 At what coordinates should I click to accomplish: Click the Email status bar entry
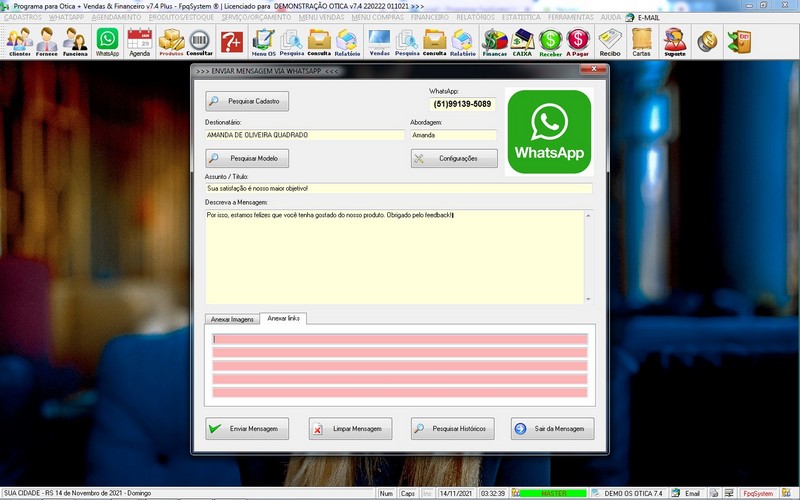pos(687,493)
